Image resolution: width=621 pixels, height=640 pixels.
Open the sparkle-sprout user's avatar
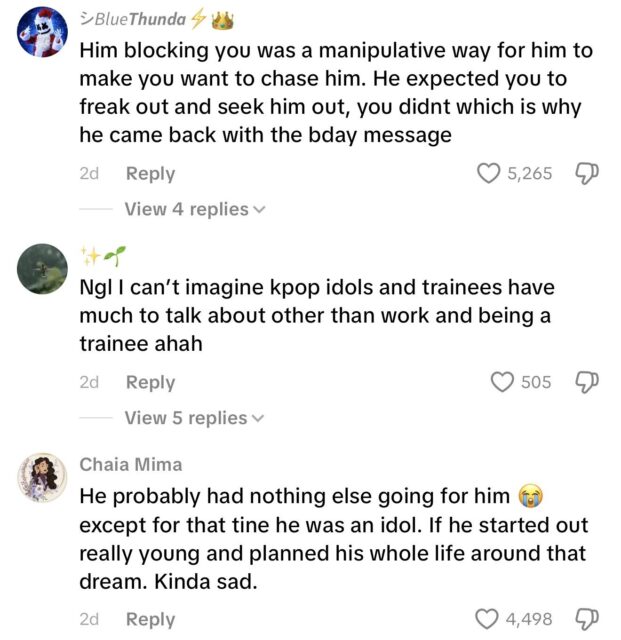click(41, 269)
